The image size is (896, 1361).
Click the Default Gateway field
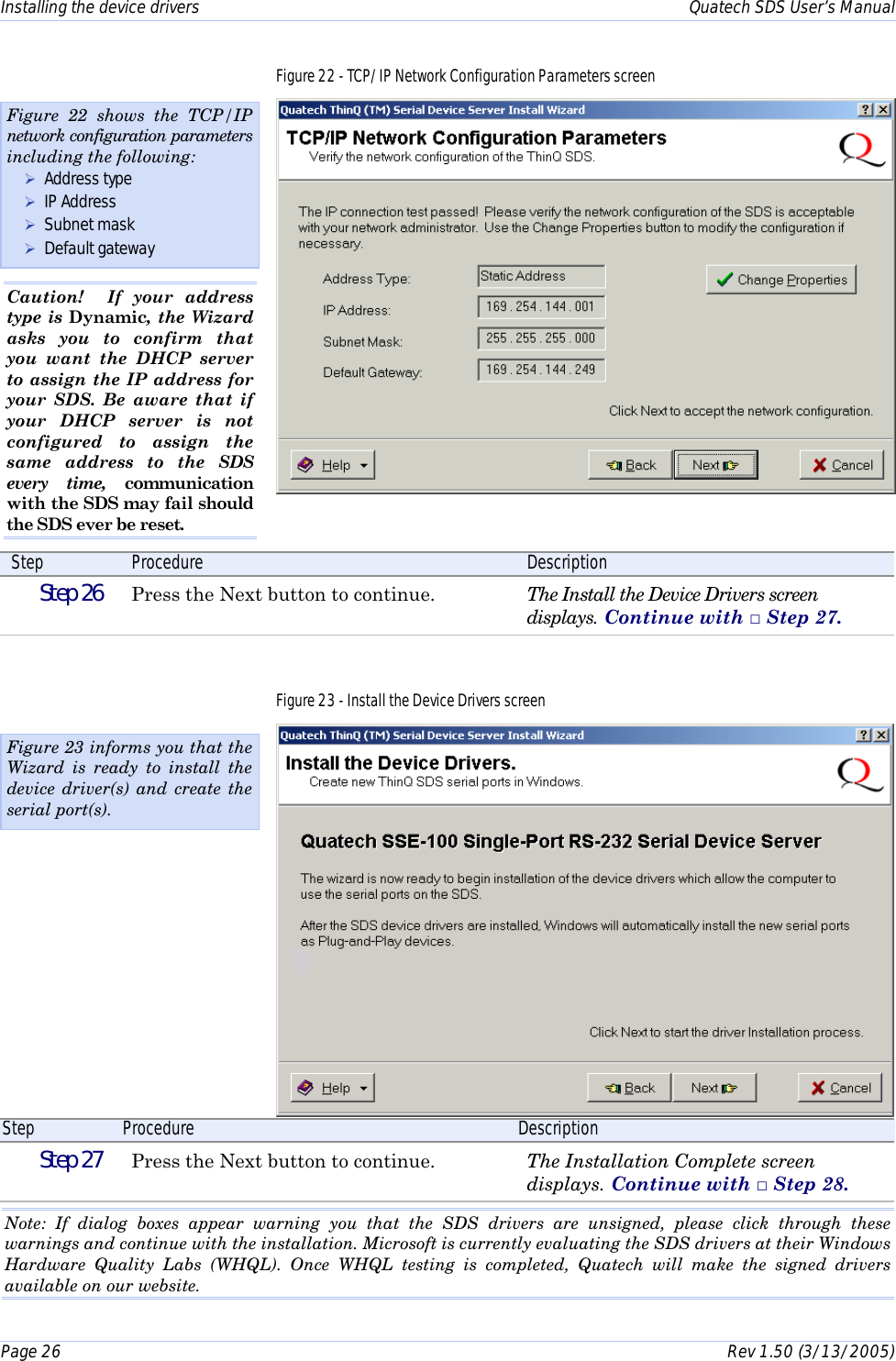coord(540,370)
